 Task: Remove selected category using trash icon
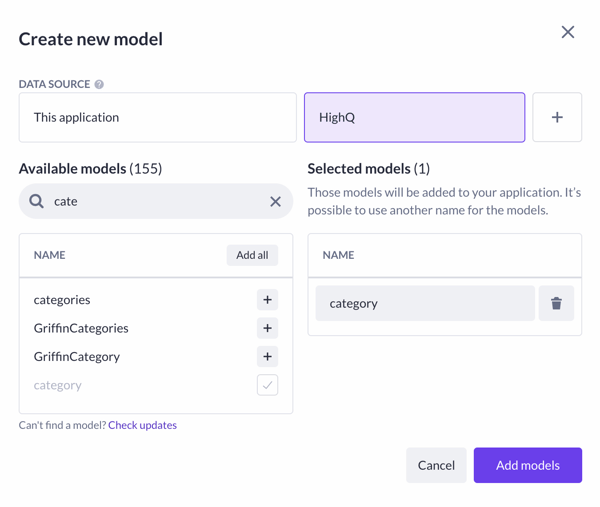pyautogui.click(x=556, y=303)
